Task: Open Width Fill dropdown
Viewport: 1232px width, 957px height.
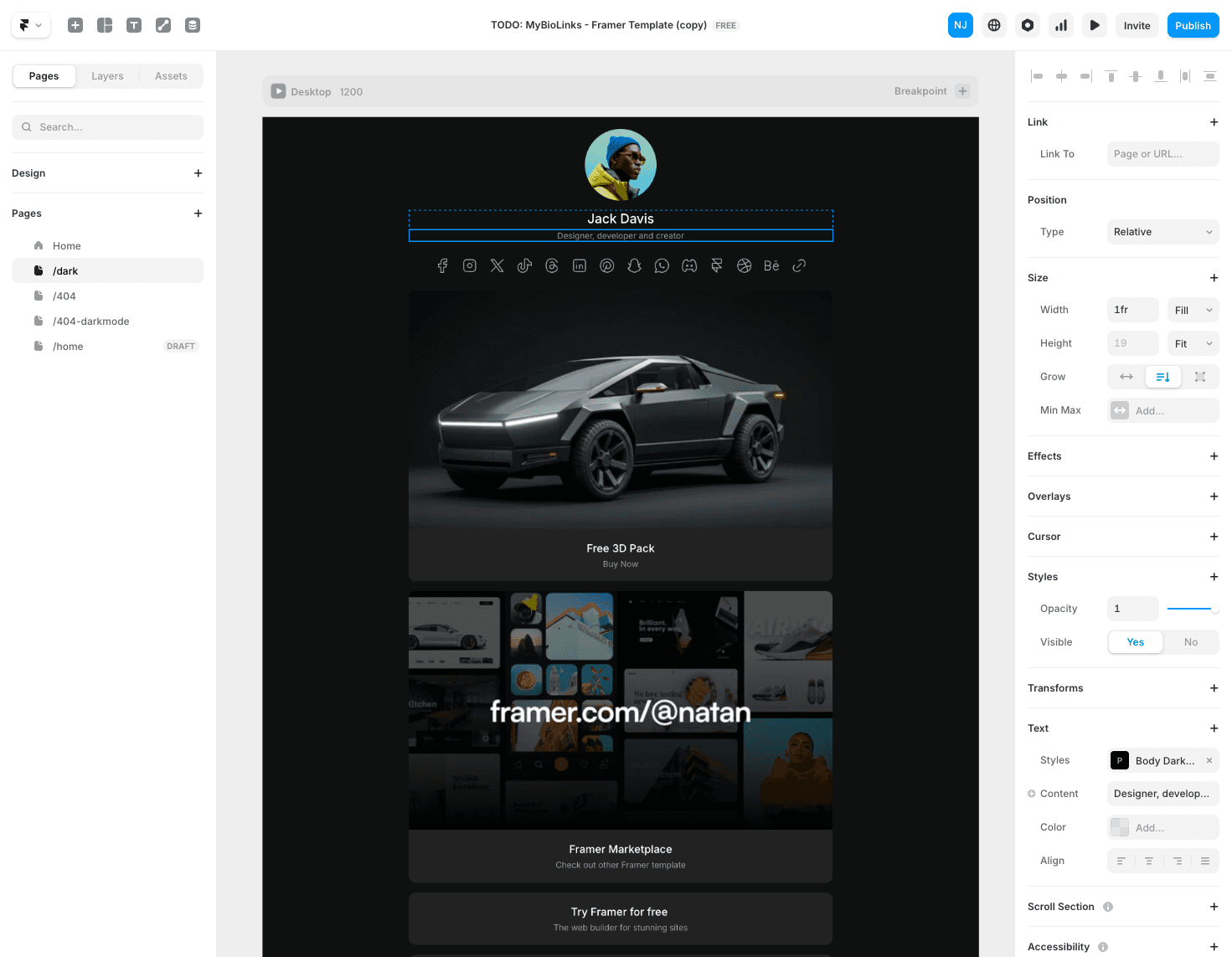Action: coord(1193,310)
